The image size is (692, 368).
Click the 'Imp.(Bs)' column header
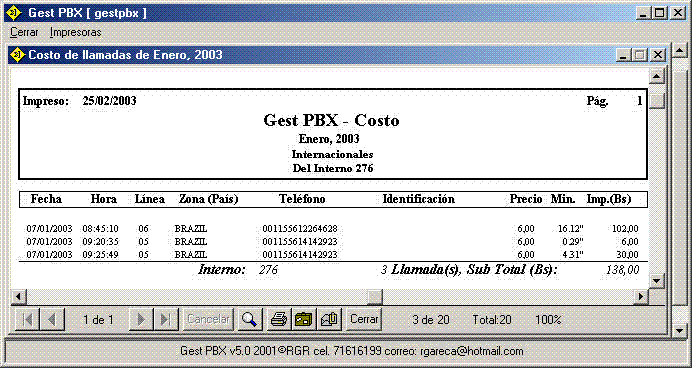tap(609, 199)
